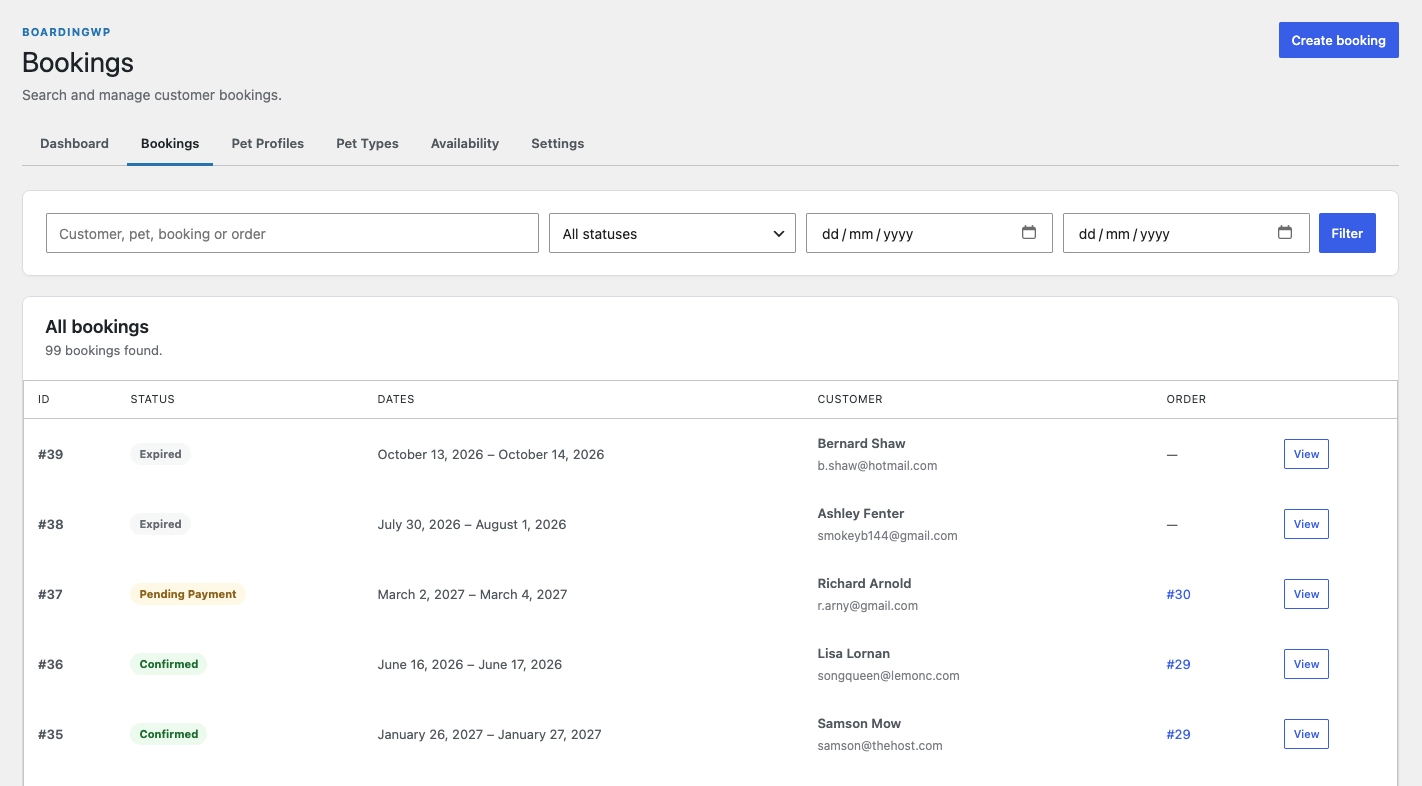View booking #36 for Lisa Lornan
Viewport: 1422px width, 786px height.
(x=1306, y=664)
